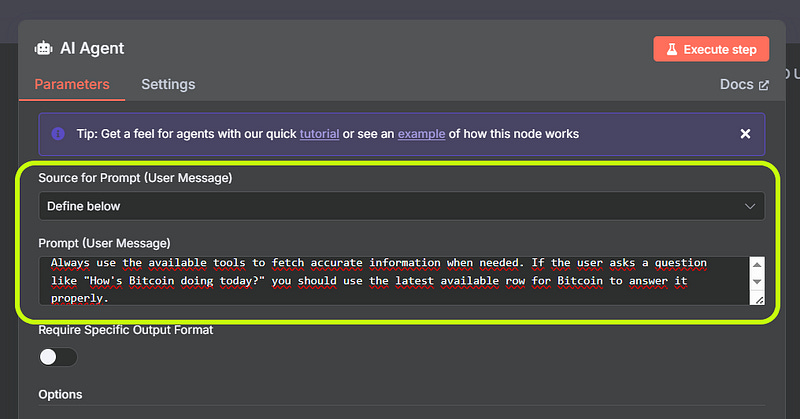Click the Options section heading
Screen dimensions: 800x419
click(60, 395)
